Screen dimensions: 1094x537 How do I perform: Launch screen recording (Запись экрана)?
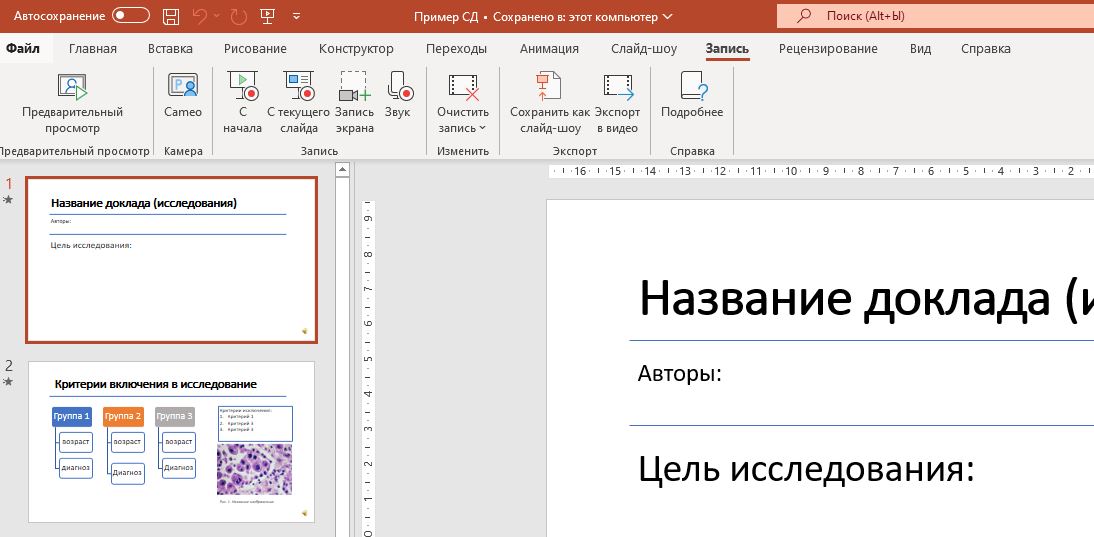[354, 88]
